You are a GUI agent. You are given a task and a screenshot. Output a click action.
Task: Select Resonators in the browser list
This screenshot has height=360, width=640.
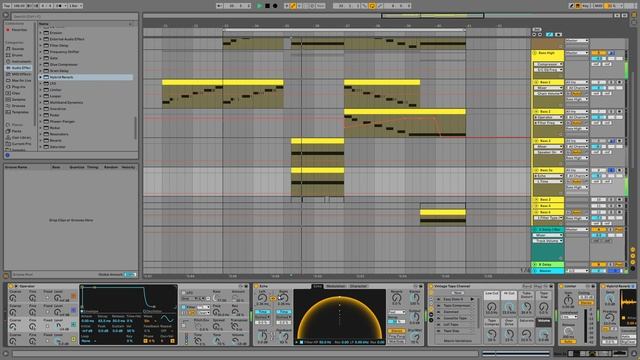click(x=59, y=134)
